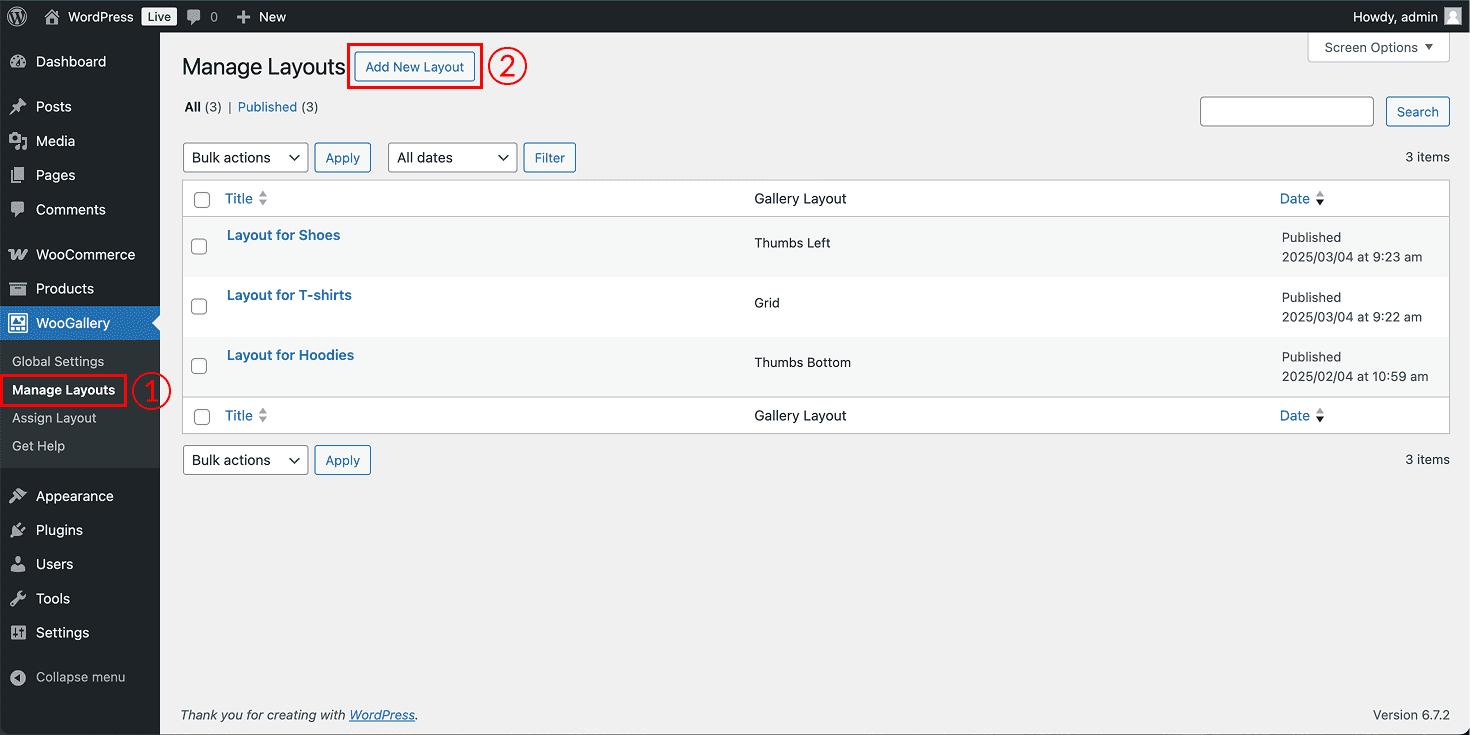Tick the checkbox for Layout for Shoes
Screen dimensions: 1470x735
tap(199, 246)
